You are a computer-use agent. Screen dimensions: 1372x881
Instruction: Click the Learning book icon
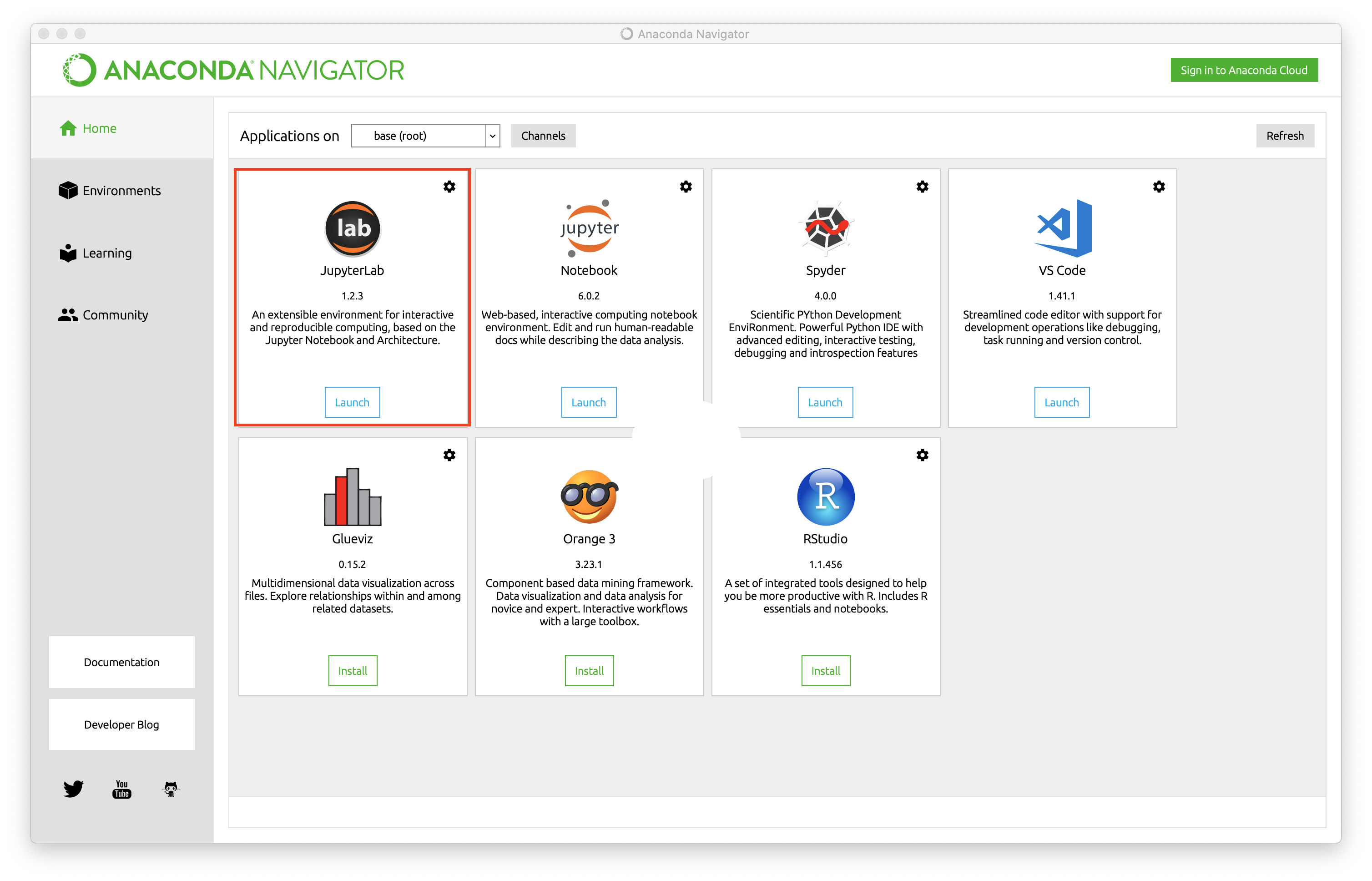[68, 252]
